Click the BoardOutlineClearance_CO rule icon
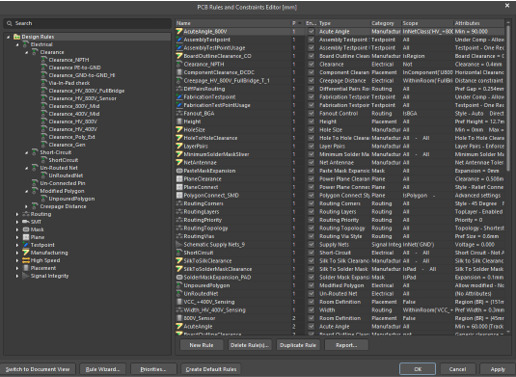 [x=179, y=56]
